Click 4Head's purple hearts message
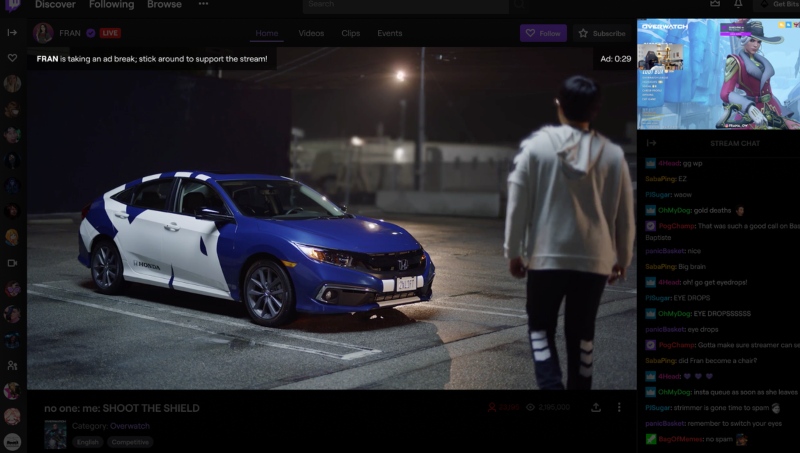Image resolution: width=800 pixels, height=453 pixels. [679, 376]
